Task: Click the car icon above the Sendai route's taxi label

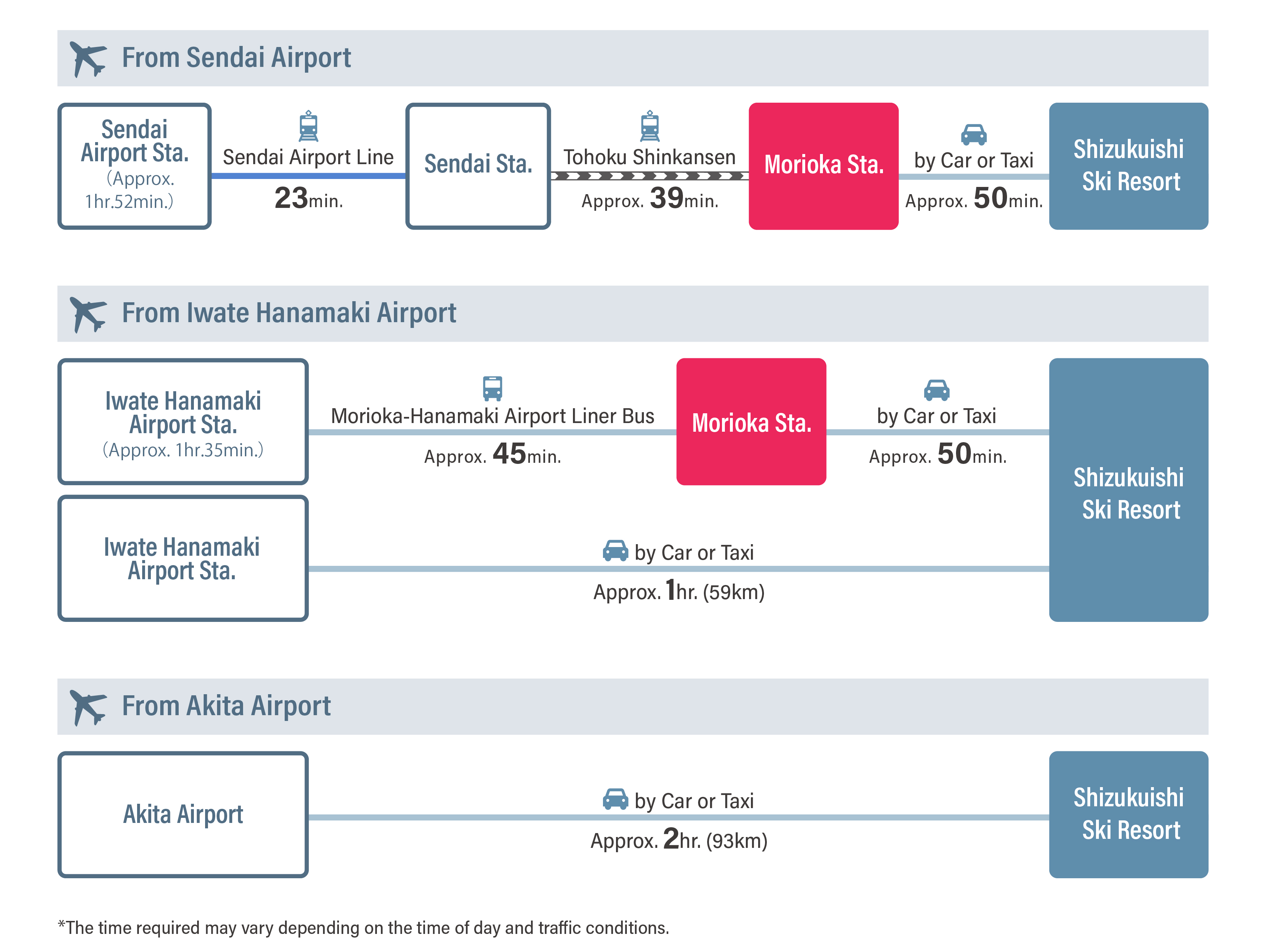Action: tap(973, 135)
